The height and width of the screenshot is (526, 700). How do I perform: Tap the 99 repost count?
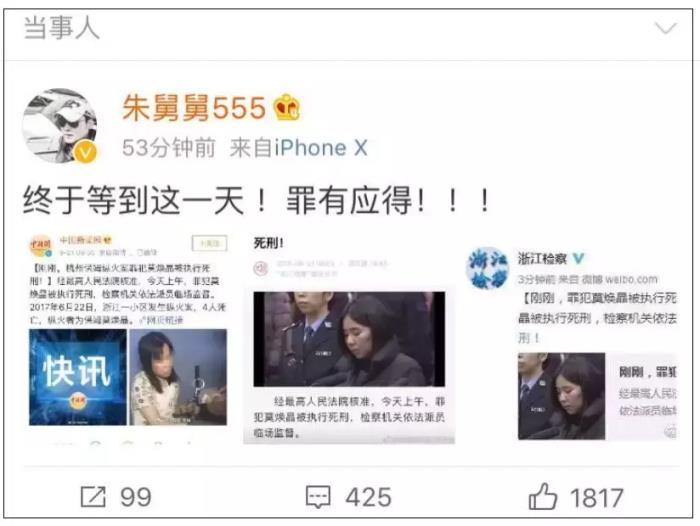[136, 497]
